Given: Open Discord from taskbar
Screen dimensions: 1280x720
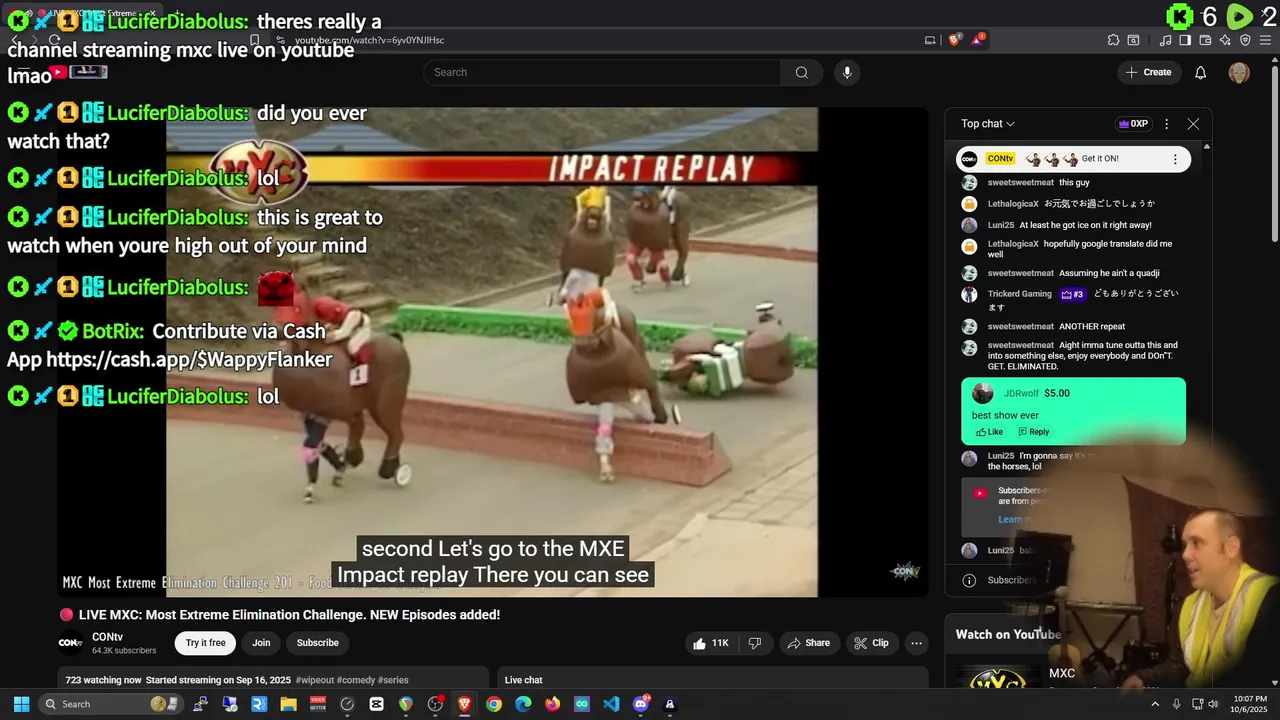Looking at the screenshot, I should [x=641, y=704].
